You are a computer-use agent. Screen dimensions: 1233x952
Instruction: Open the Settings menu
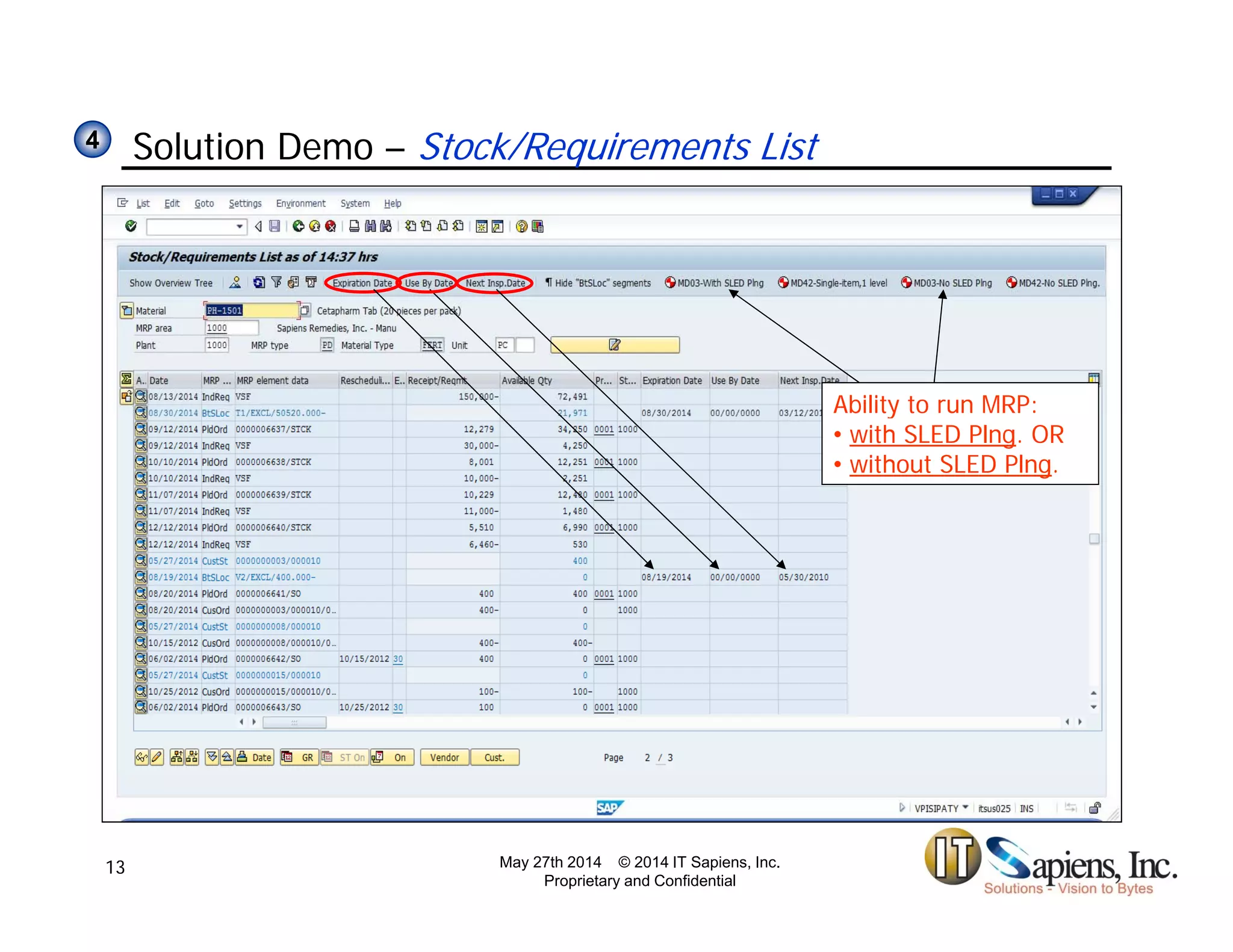[245, 203]
